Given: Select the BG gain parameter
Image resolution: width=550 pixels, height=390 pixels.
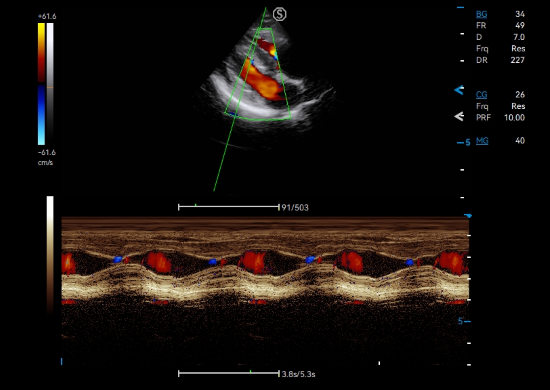Looking at the screenshot, I should pyautogui.click(x=482, y=14).
